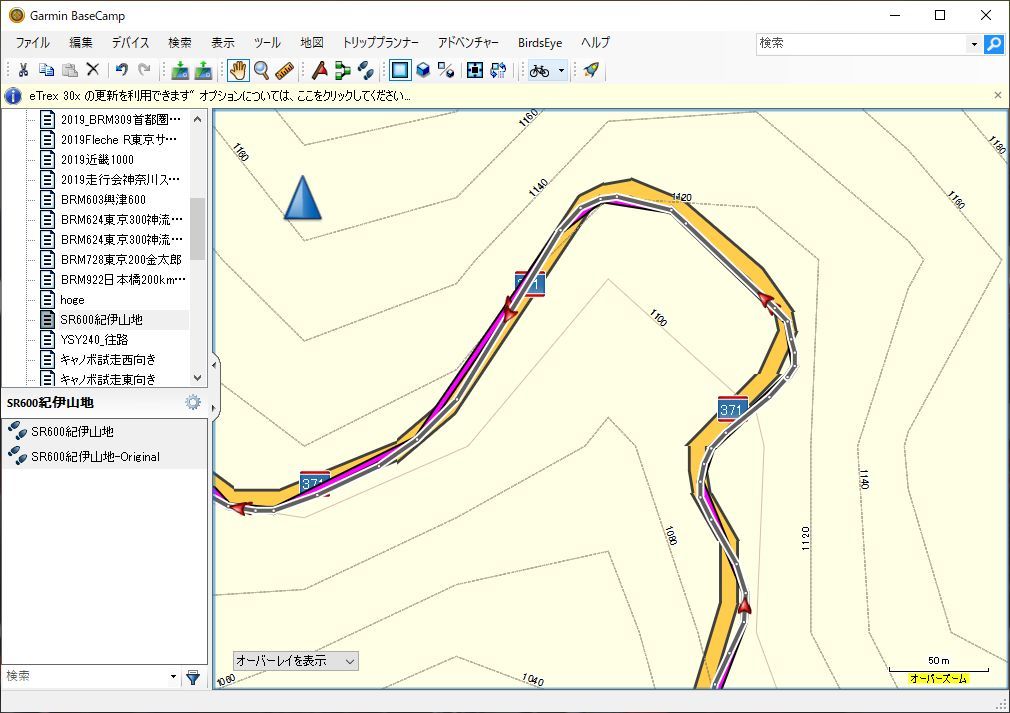
Task: Click the rocket icon in toolbar
Action: (591, 70)
